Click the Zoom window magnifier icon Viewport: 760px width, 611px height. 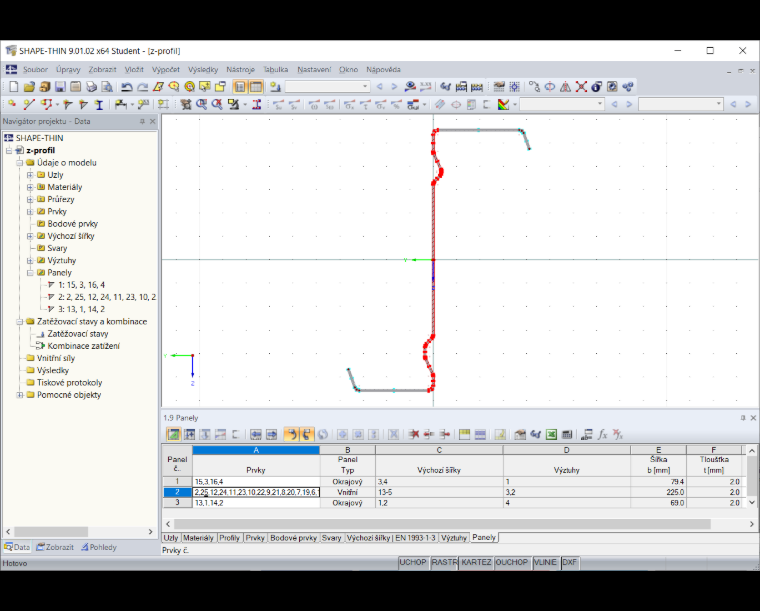(x=202, y=104)
